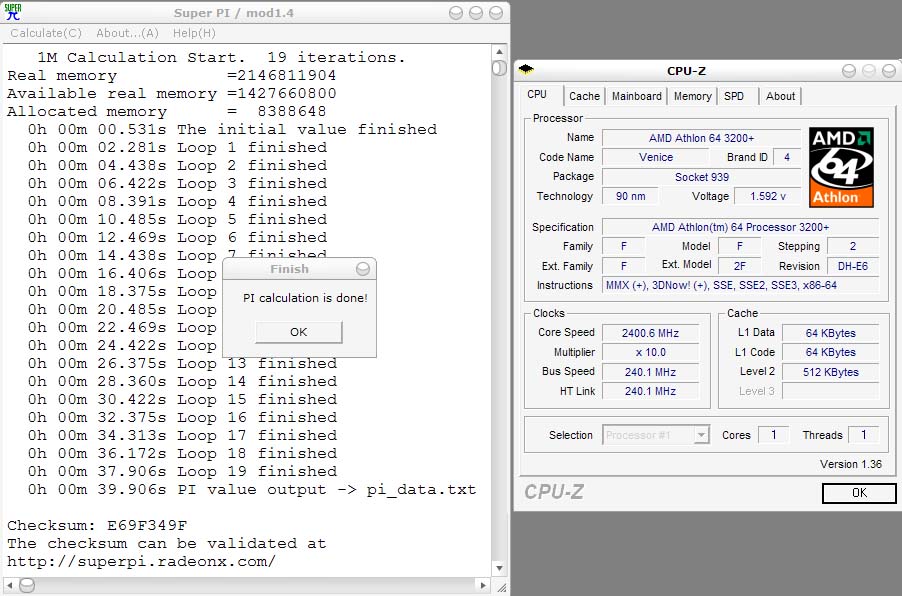Click the 'The initial value finished' line

[x=232, y=129]
